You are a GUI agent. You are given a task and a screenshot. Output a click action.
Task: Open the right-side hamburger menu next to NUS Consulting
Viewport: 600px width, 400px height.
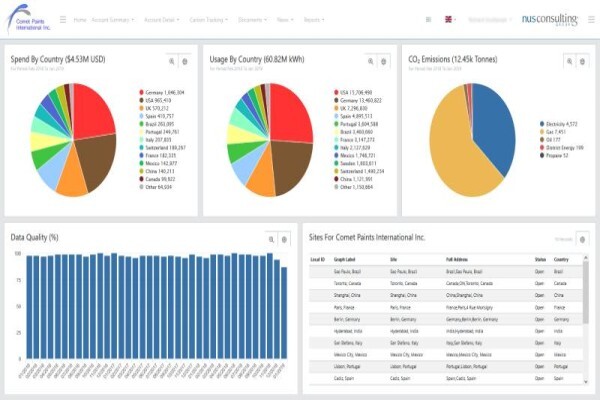(x=591, y=19)
